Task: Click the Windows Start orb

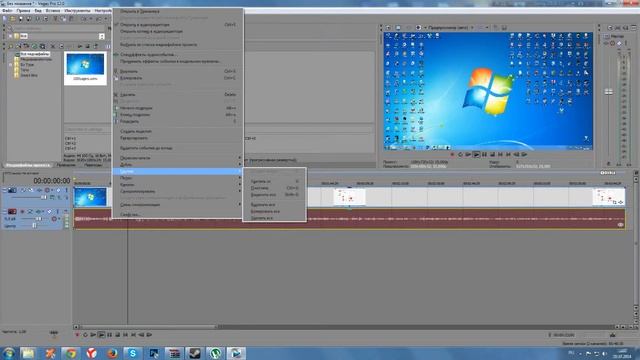Action: coord(8,353)
